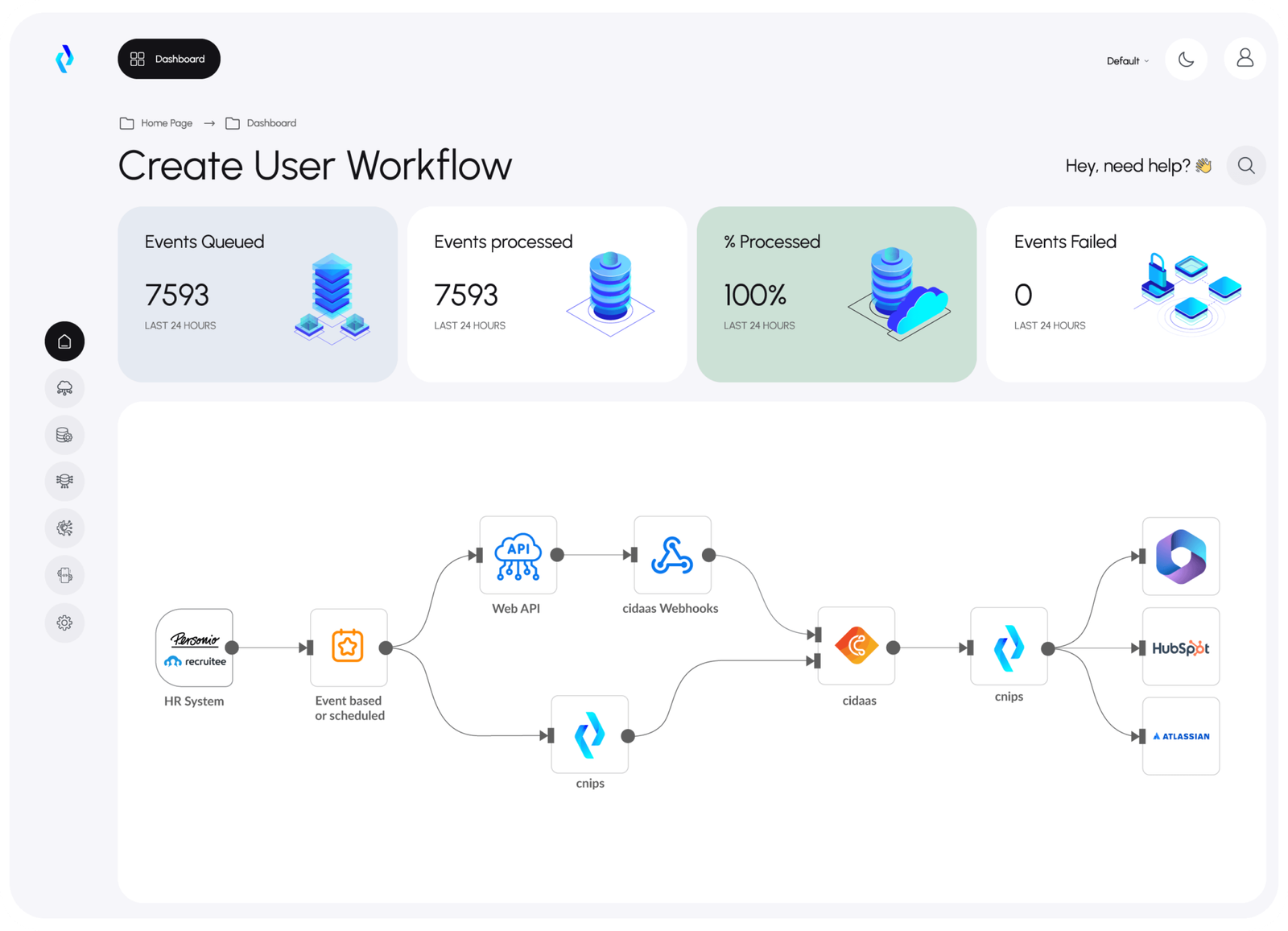The height and width of the screenshot is (931, 1288).
Task: Select the Event based or scheduled node
Action: point(348,647)
